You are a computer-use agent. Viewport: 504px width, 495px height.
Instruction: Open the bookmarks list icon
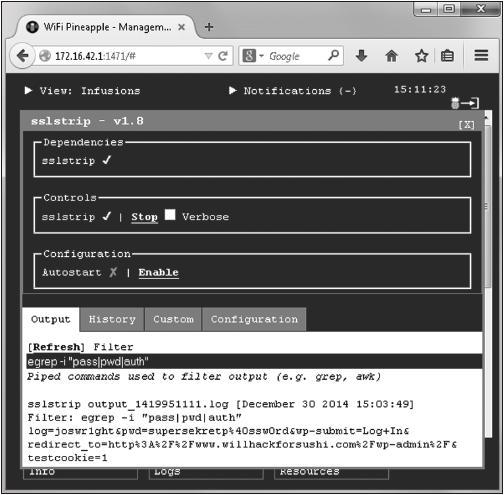[x=447, y=56]
